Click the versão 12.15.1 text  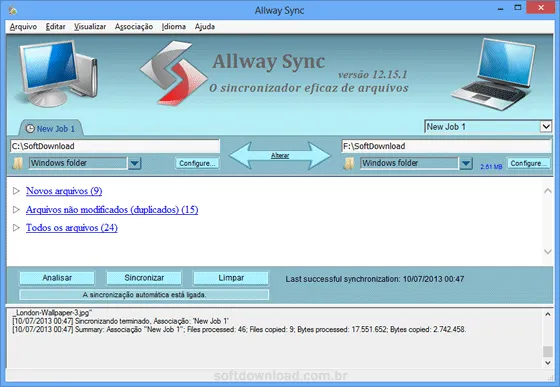pos(372,75)
